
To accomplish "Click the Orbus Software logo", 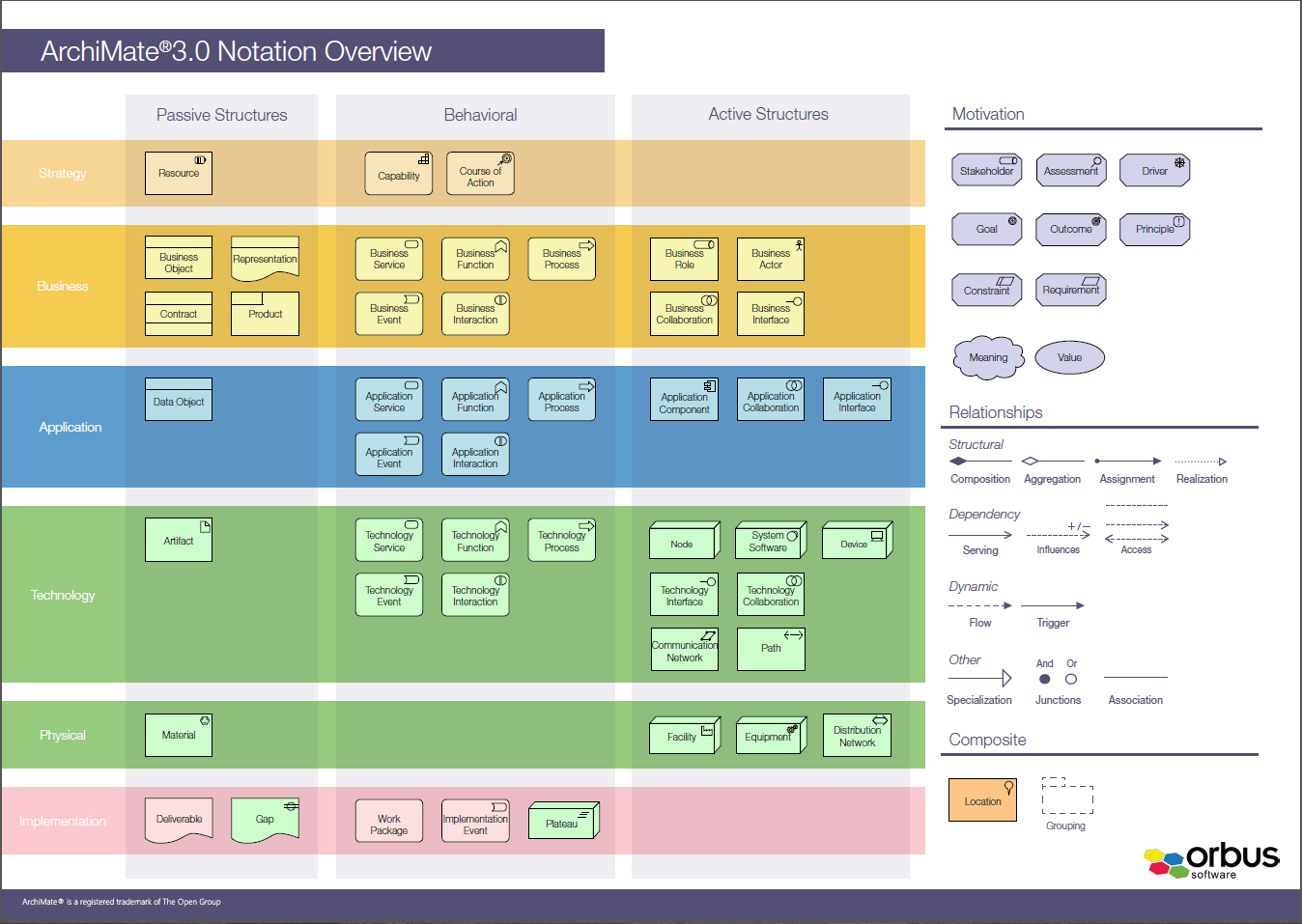I will point(1212,860).
